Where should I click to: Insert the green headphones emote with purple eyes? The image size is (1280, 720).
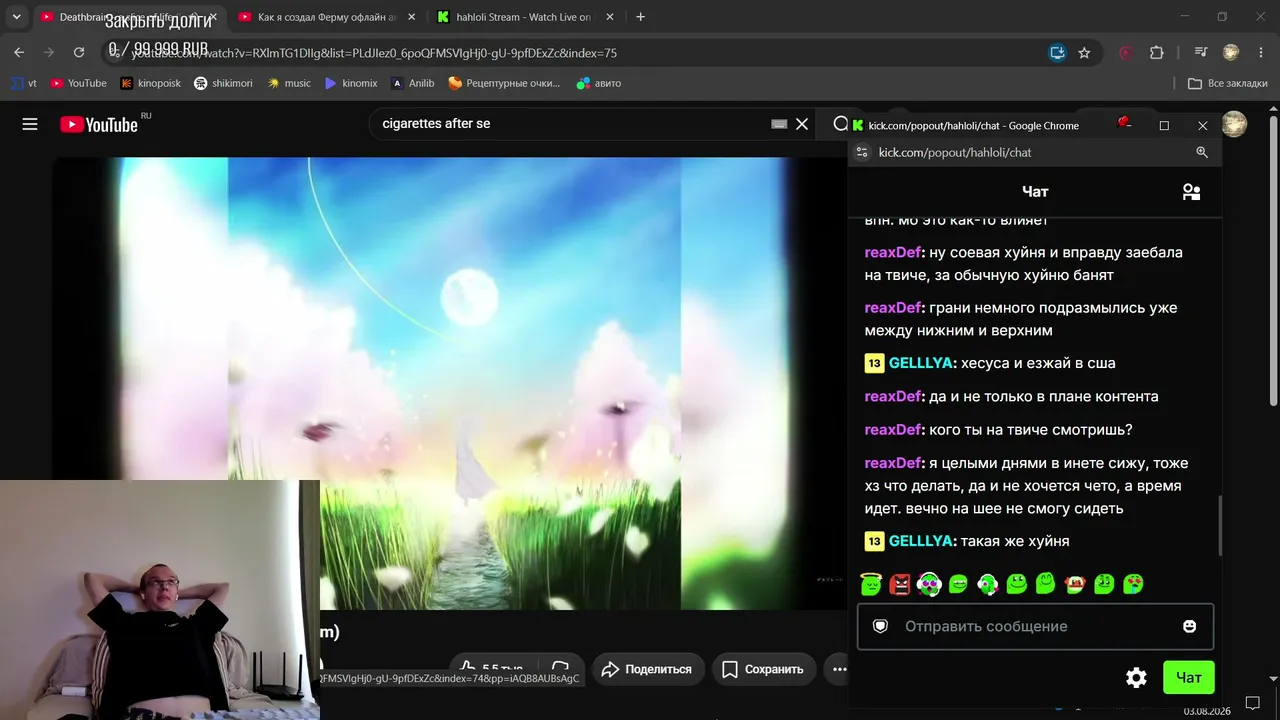[929, 584]
